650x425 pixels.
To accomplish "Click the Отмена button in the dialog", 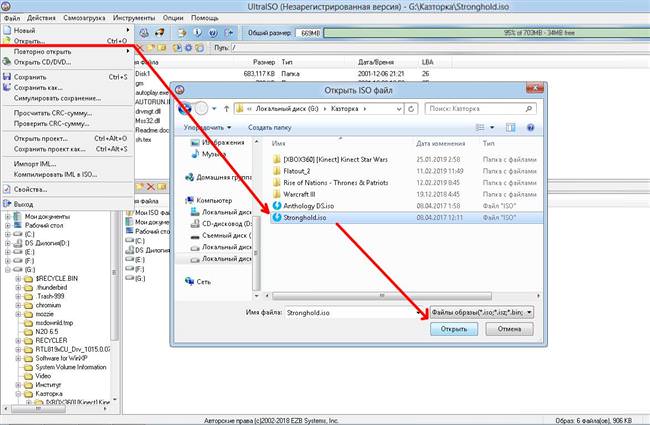I will [x=509, y=329].
